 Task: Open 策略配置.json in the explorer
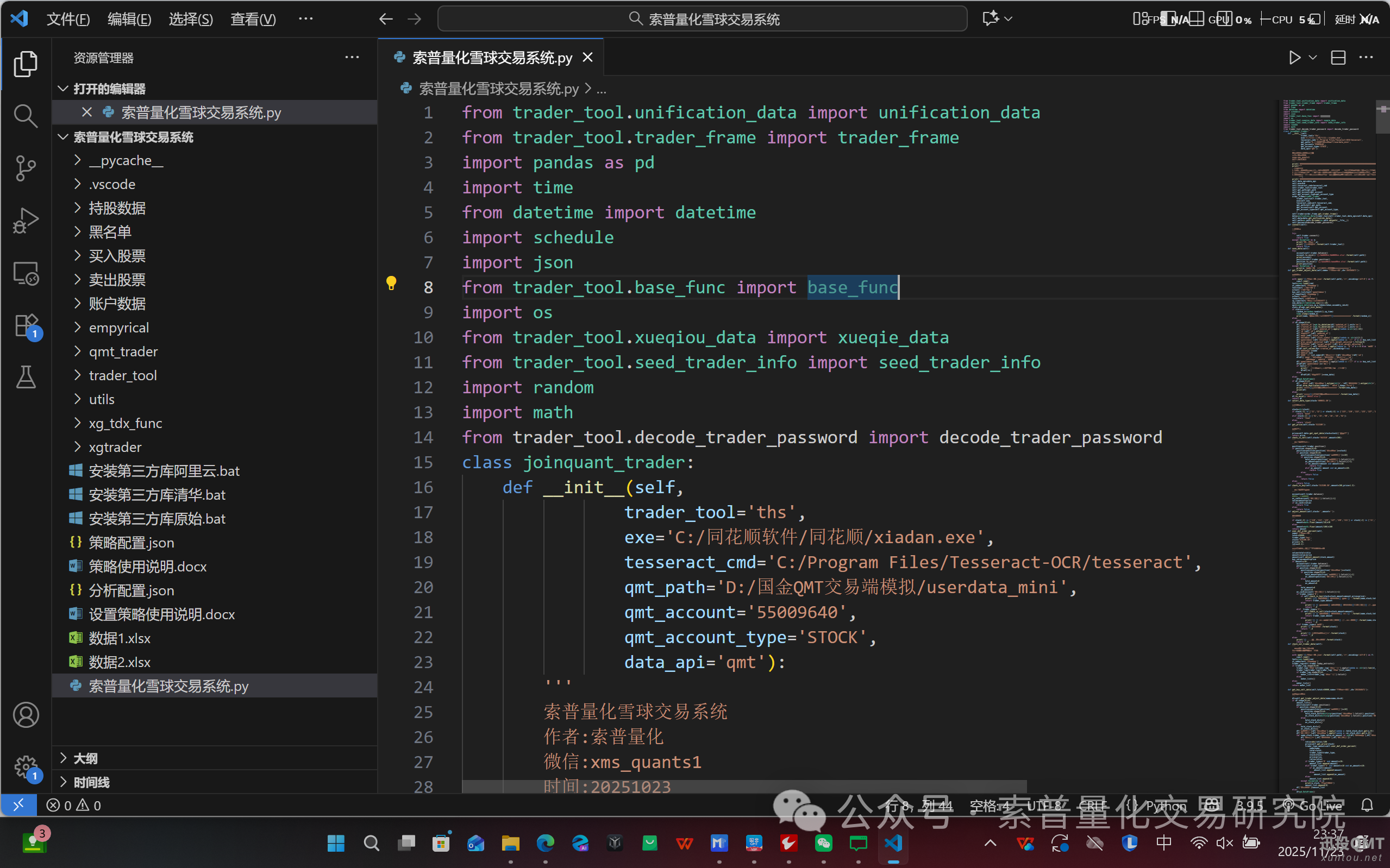pyautogui.click(x=131, y=542)
